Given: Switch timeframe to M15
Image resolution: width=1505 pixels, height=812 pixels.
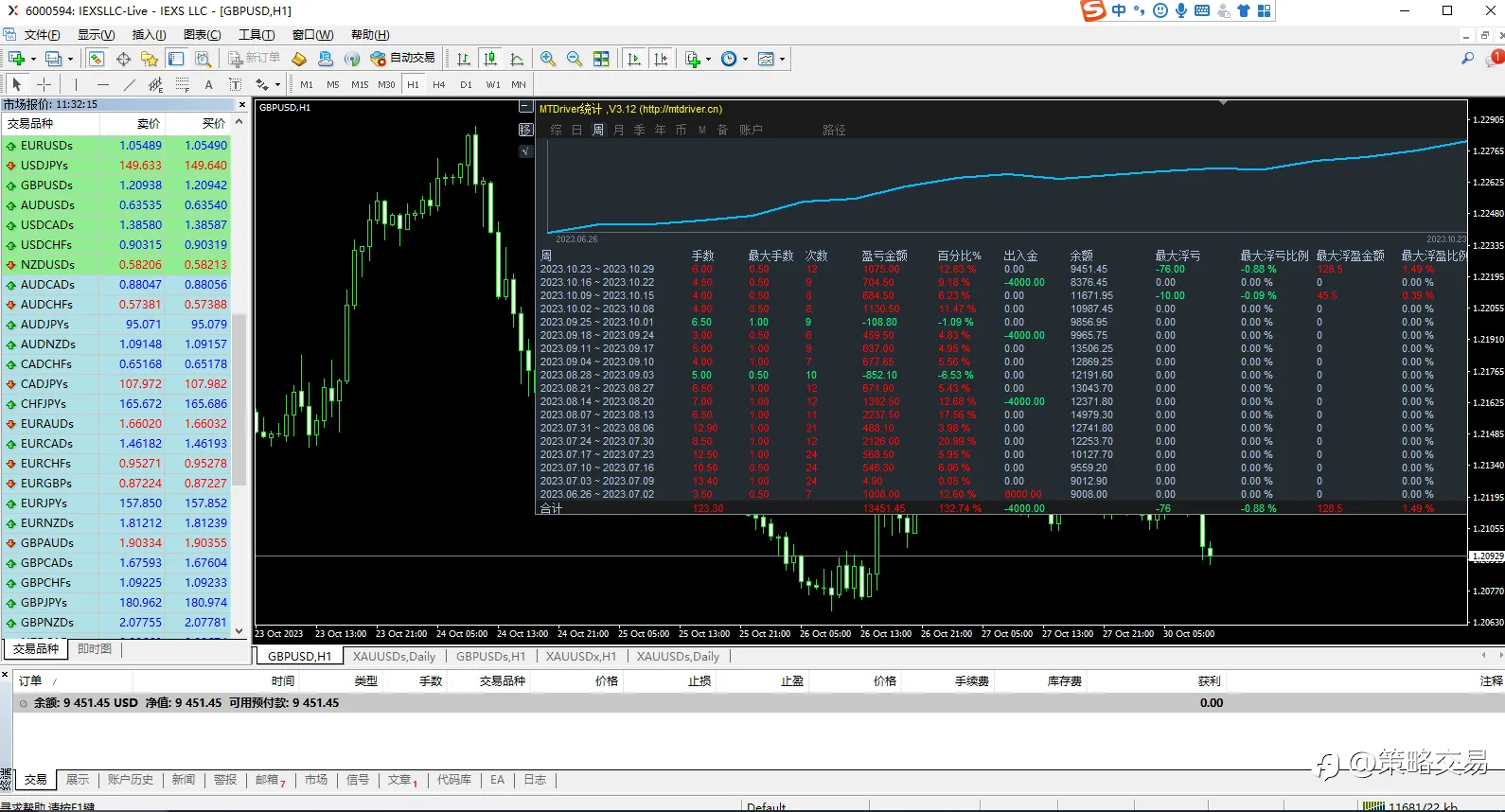Looking at the screenshot, I should click(x=360, y=84).
